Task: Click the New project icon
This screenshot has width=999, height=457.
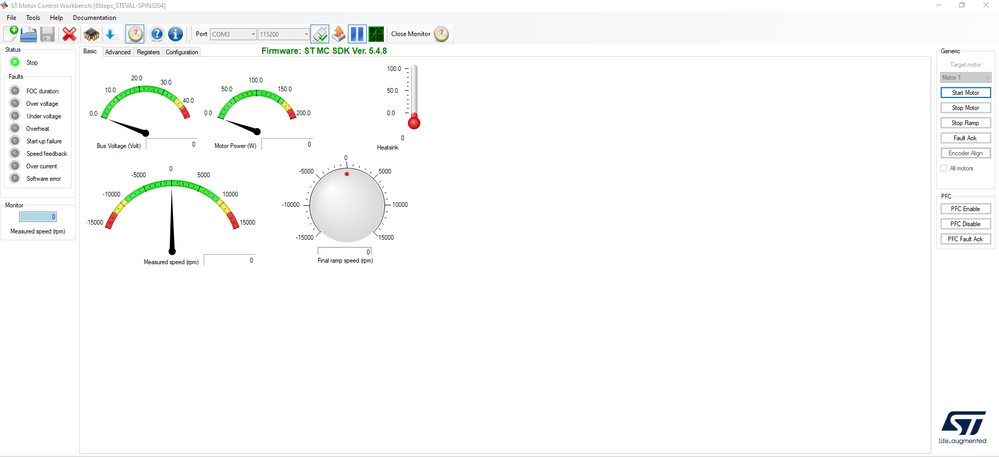Action: click(x=11, y=34)
